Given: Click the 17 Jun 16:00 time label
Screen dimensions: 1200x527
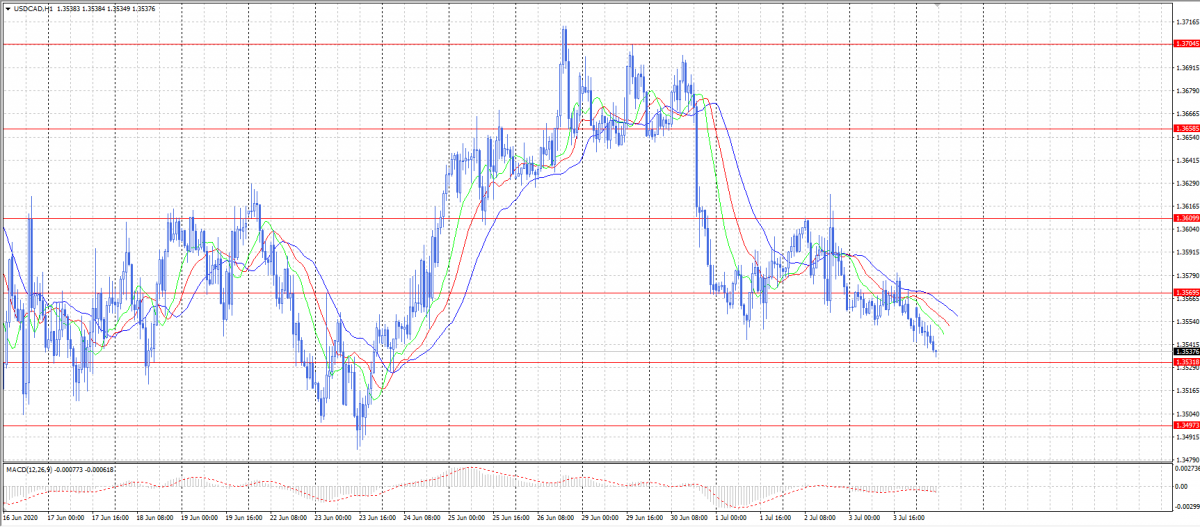Looking at the screenshot, I should click(110, 519).
